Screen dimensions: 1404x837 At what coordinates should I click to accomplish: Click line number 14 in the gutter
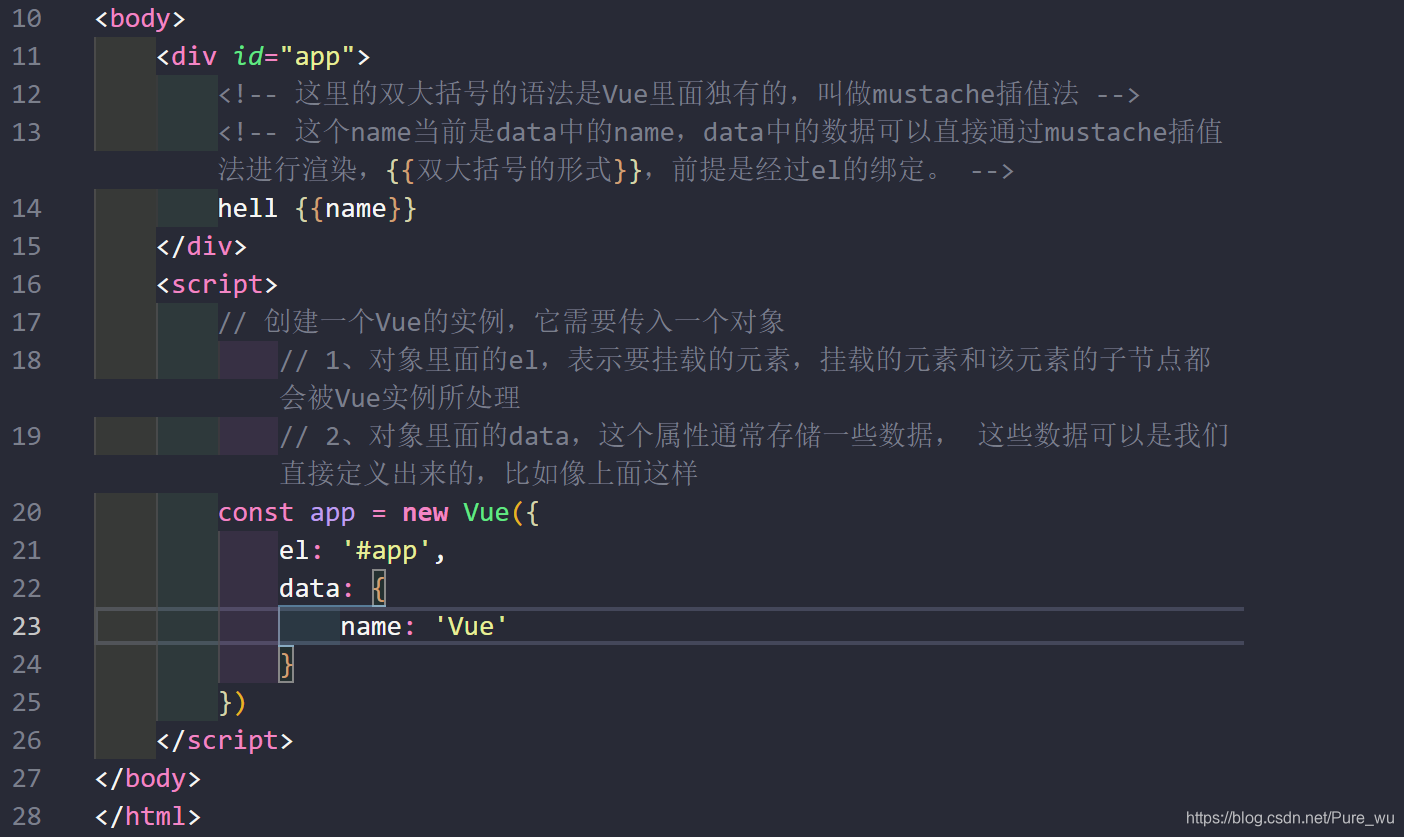pos(27,208)
